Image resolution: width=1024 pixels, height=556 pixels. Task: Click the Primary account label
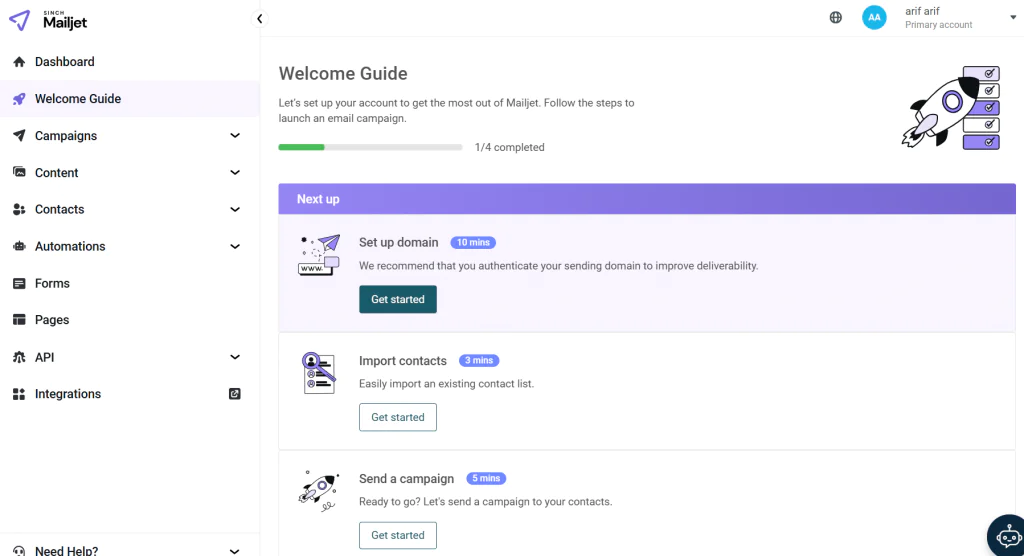pyautogui.click(x=938, y=25)
